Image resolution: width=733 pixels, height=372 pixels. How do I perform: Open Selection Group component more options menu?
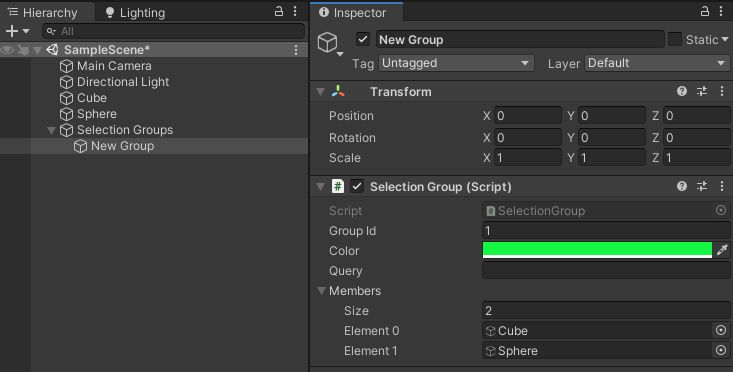(x=722, y=186)
